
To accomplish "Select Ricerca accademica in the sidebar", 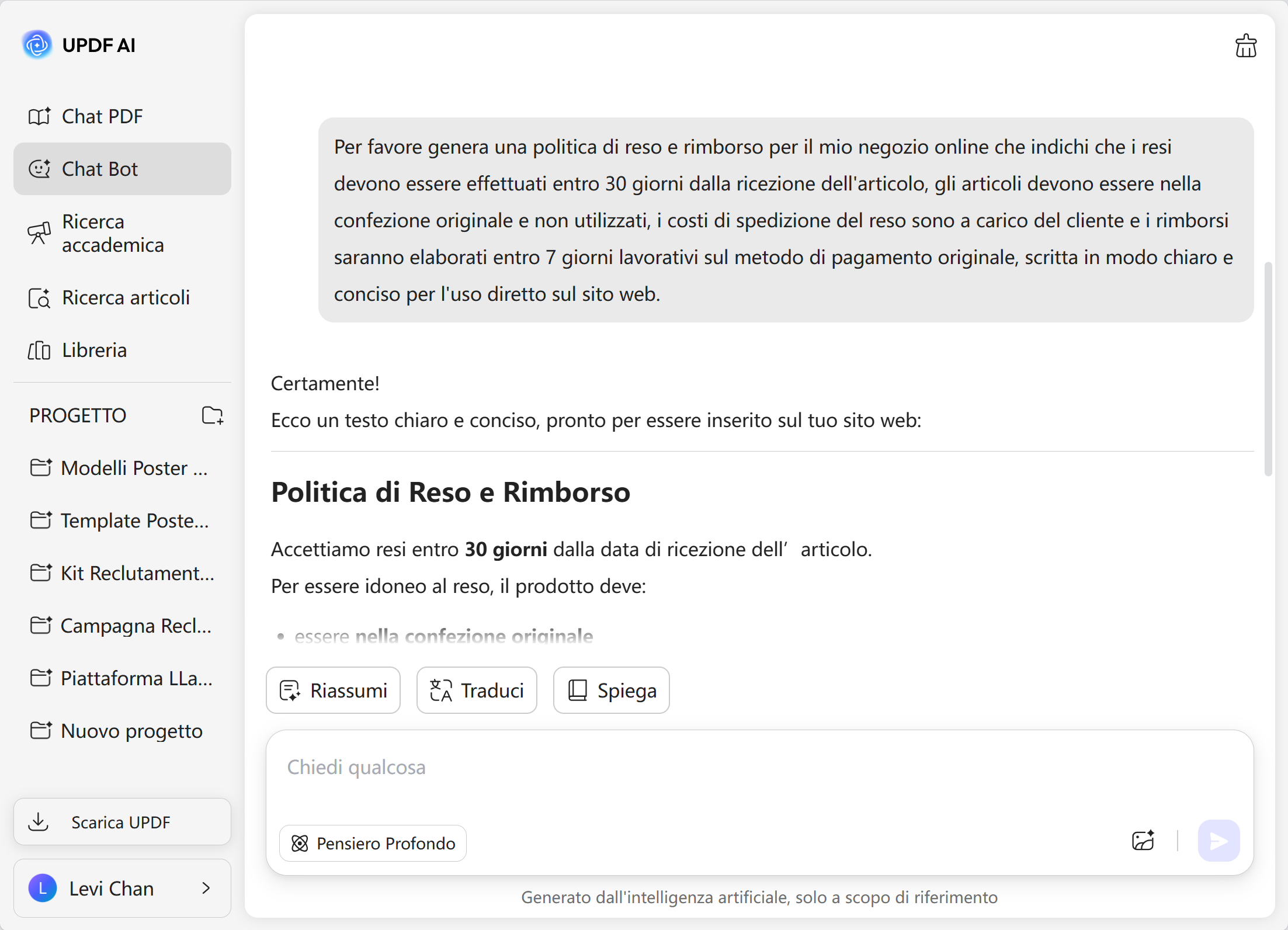I will 112,233.
